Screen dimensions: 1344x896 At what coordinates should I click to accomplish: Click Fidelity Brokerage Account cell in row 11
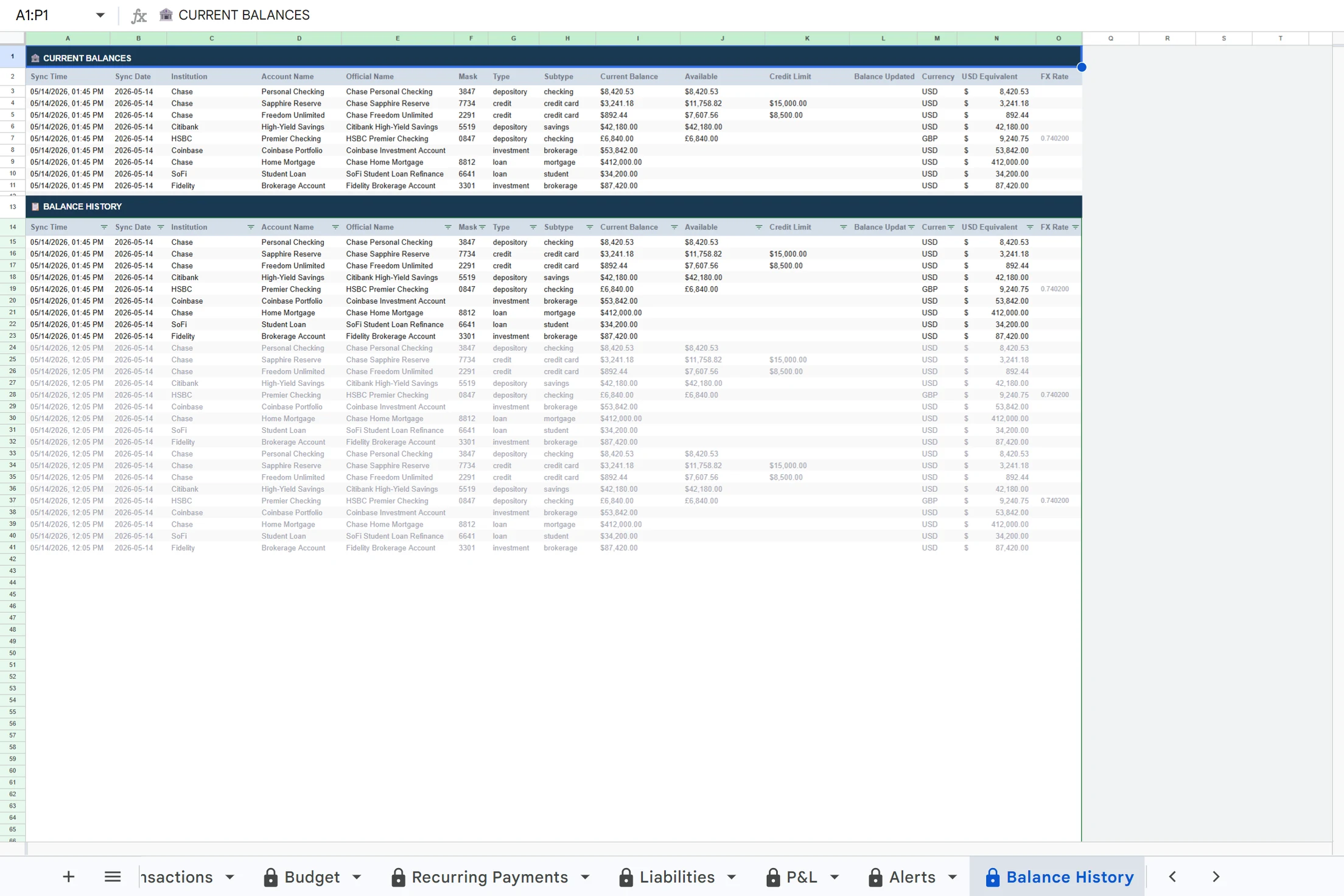pyautogui.click(x=397, y=186)
